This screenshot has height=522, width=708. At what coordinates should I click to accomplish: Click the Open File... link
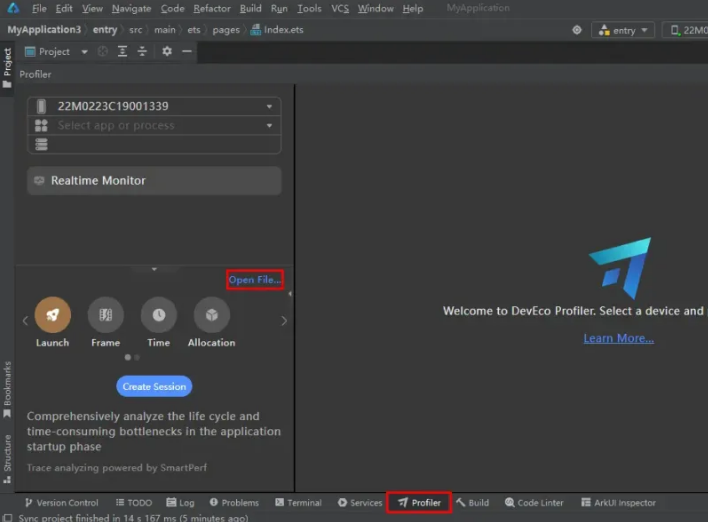click(x=255, y=280)
